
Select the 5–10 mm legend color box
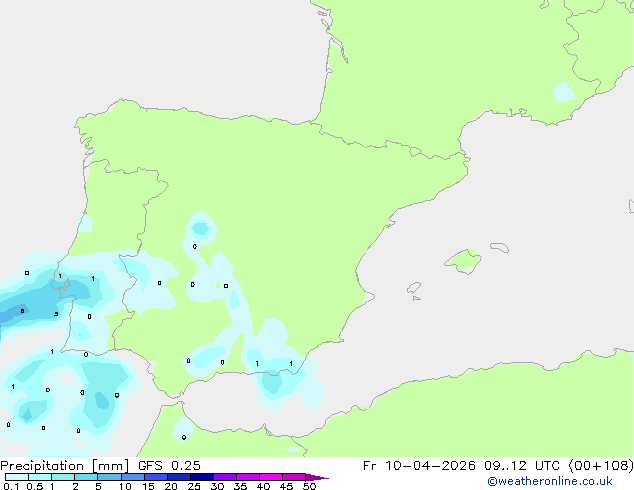pos(109,477)
